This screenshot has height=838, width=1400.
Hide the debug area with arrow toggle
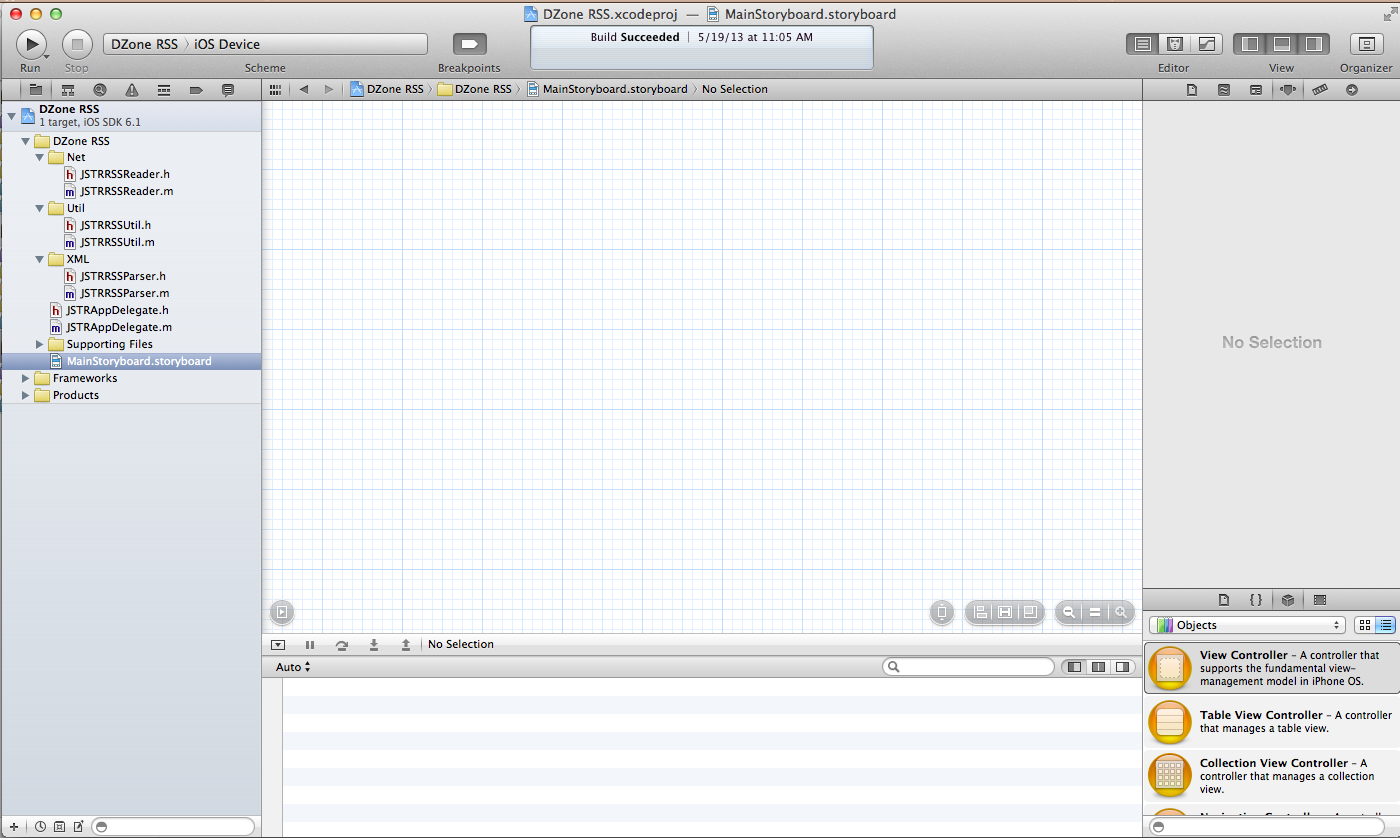278,645
